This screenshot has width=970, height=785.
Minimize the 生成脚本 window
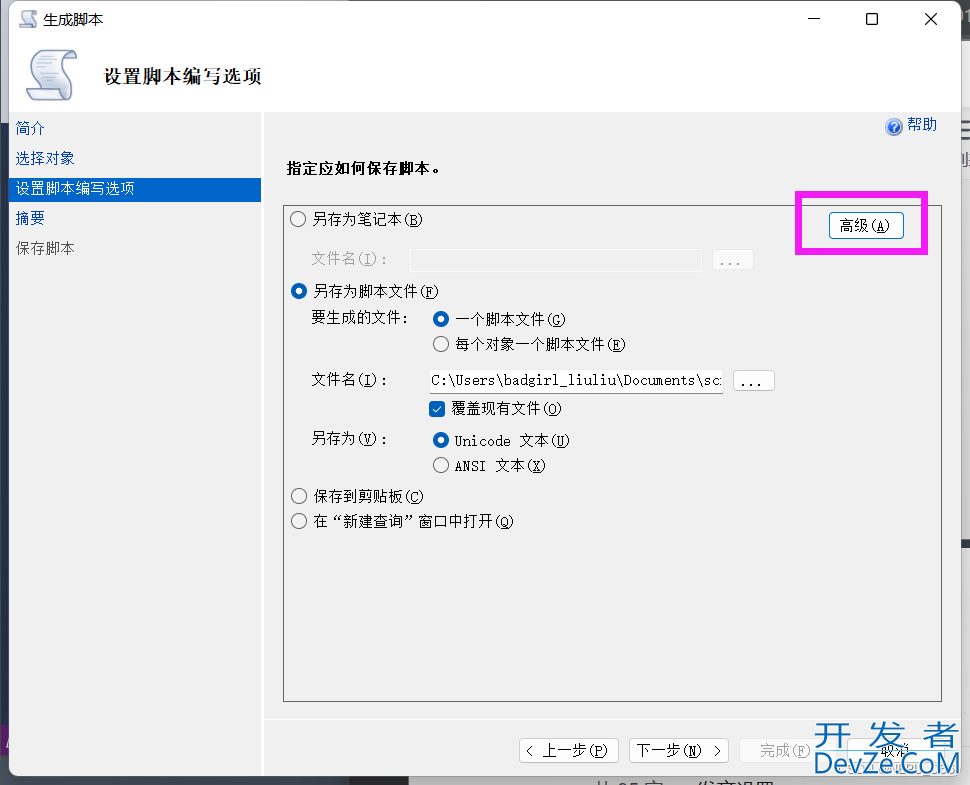814,19
